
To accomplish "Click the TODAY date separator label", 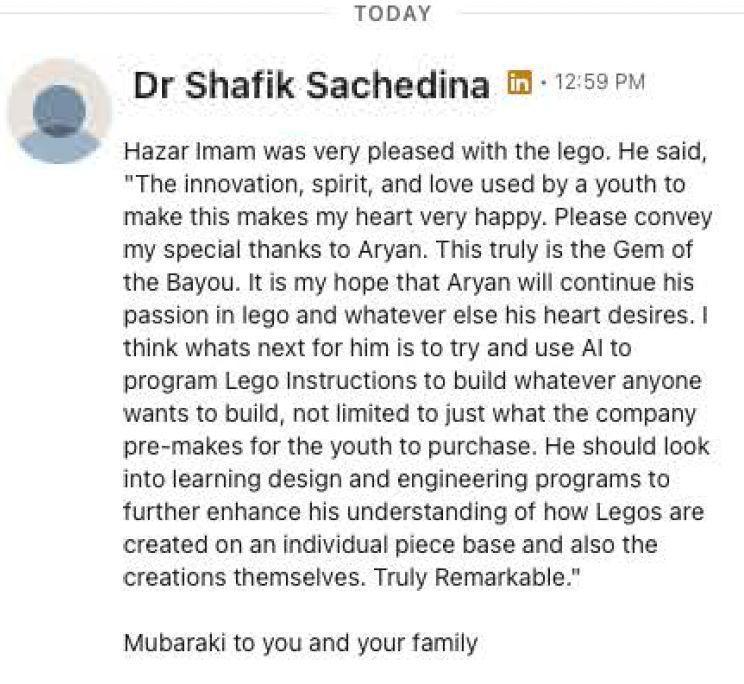I will [x=392, y=14].
